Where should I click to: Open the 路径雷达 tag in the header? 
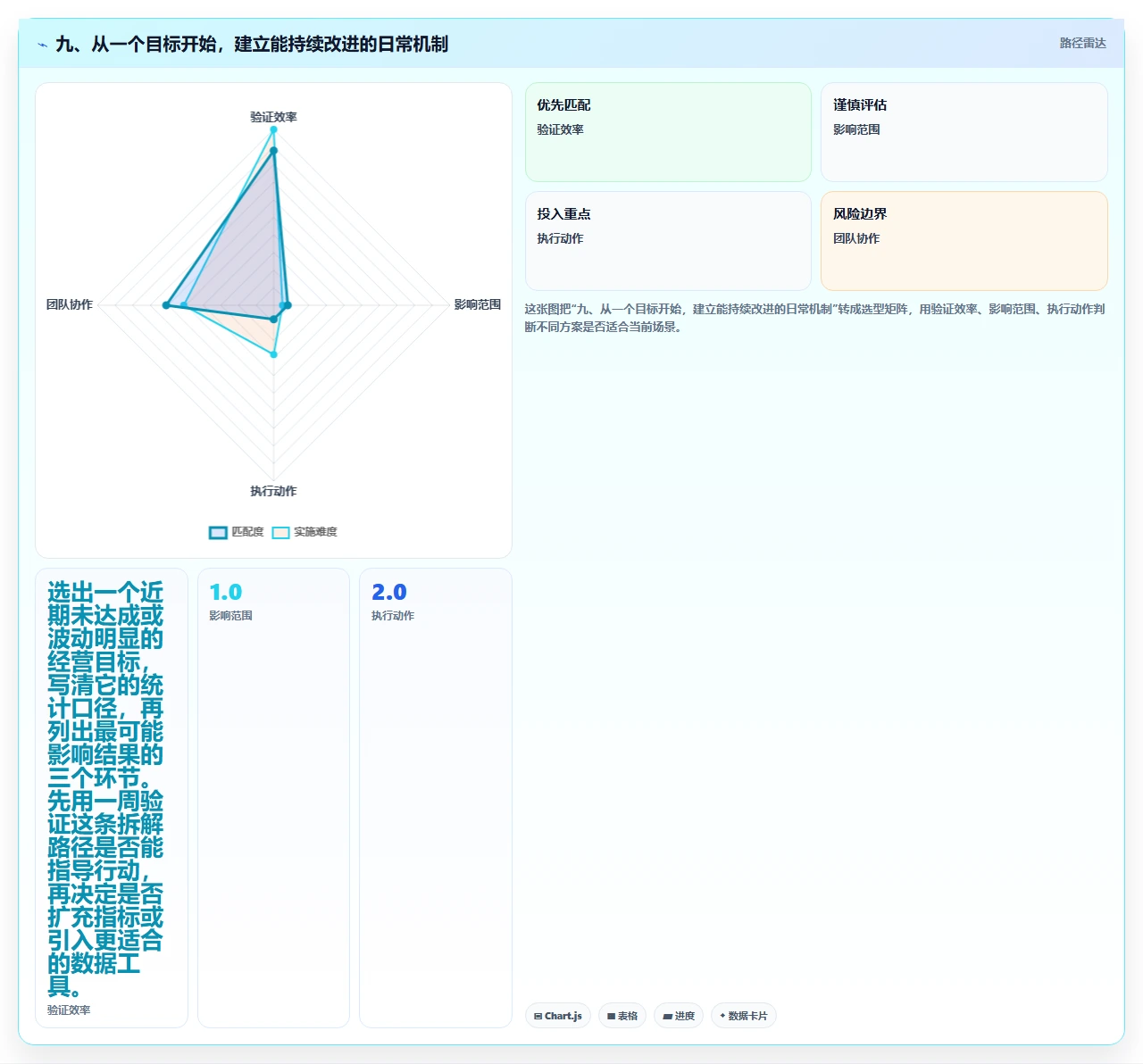pos(1082,43)
